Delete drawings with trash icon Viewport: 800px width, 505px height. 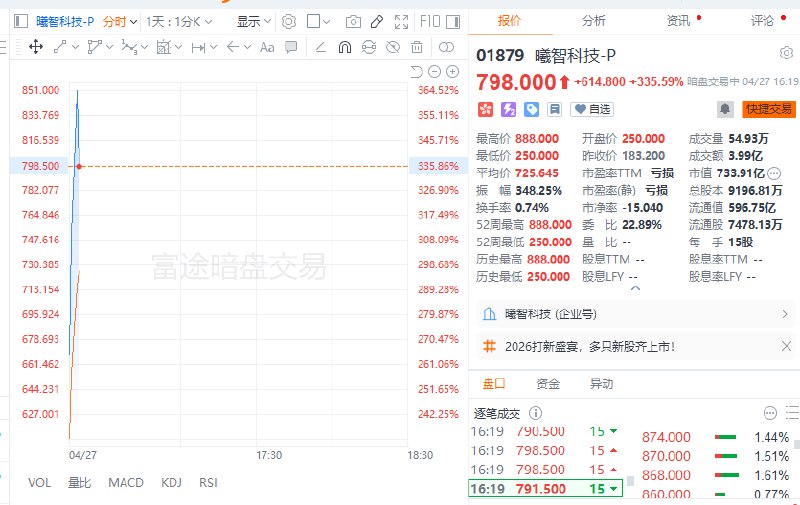(417, 47)
